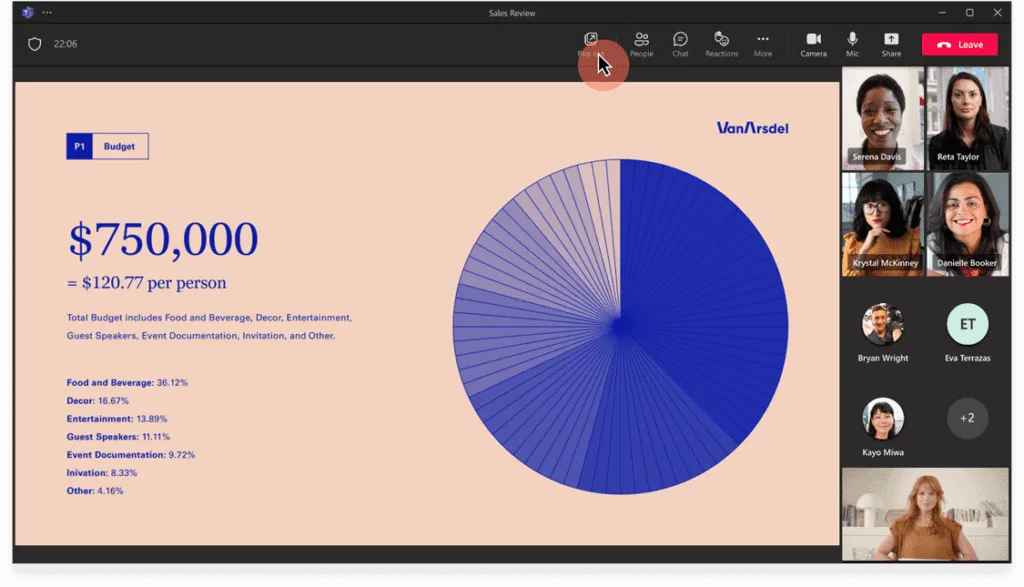The image size is (1024, 587).
Task: Expand the +2 hidden participants tile
Action: click(967, 418)
